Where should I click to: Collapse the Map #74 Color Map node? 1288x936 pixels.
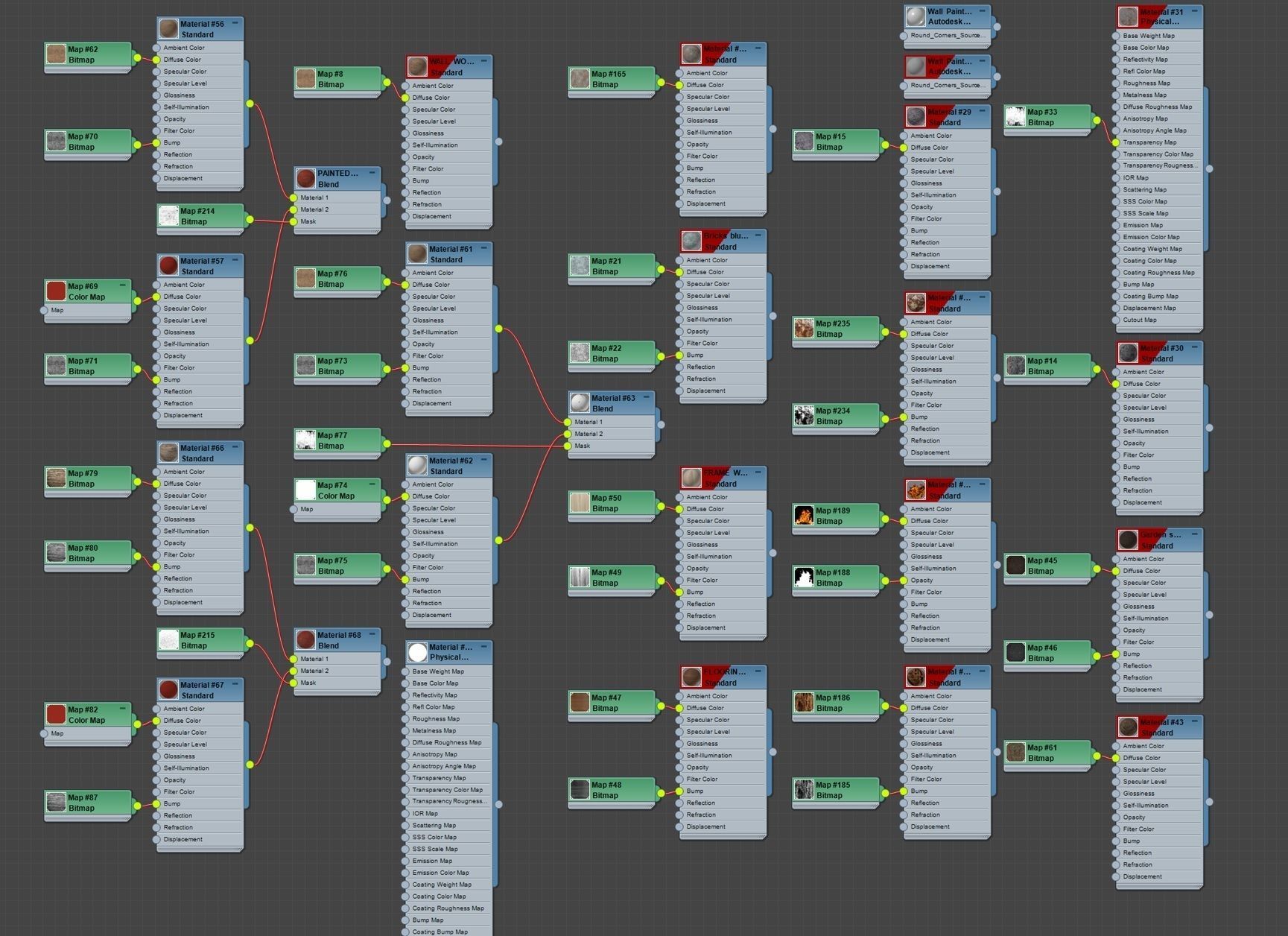click(372, 484)
